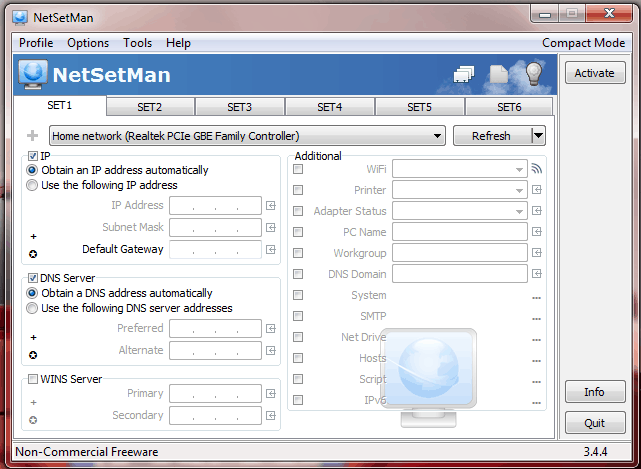
Task: Open the network adapter dropdown
Action: click(247, 136)
